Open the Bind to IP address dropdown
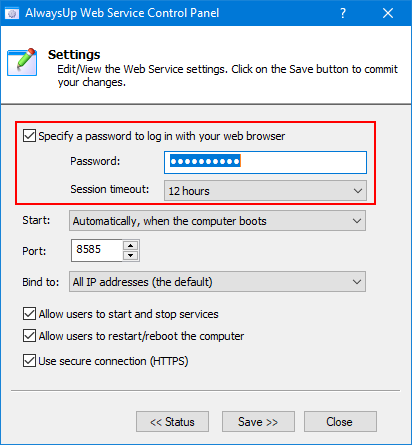 click(x=217, y=282)
